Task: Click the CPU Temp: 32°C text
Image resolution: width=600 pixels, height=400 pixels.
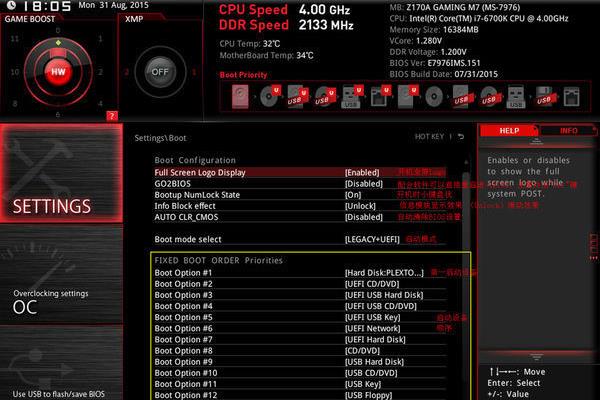Action: (250, 44)
